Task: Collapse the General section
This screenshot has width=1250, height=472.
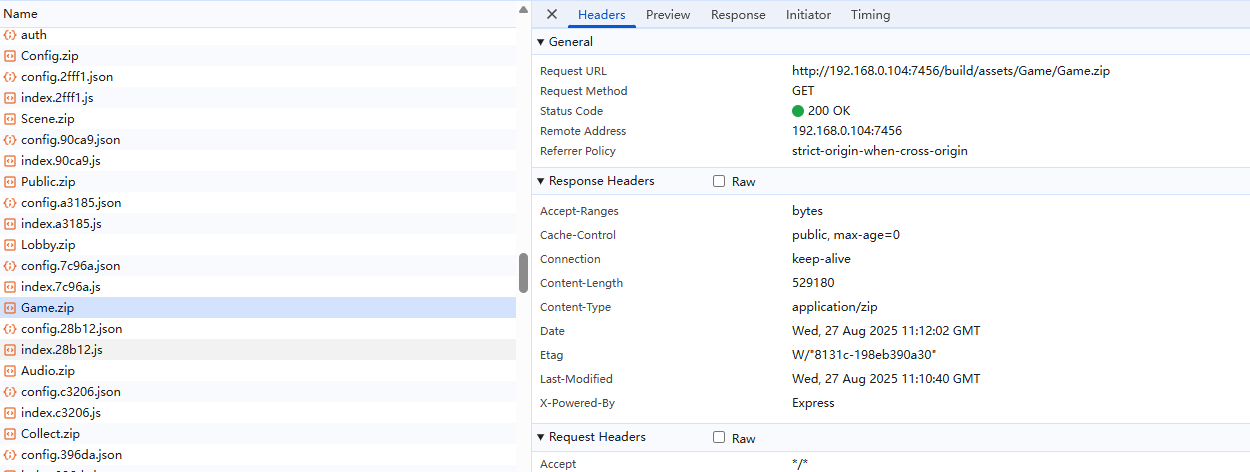Action: coord(541,42)
